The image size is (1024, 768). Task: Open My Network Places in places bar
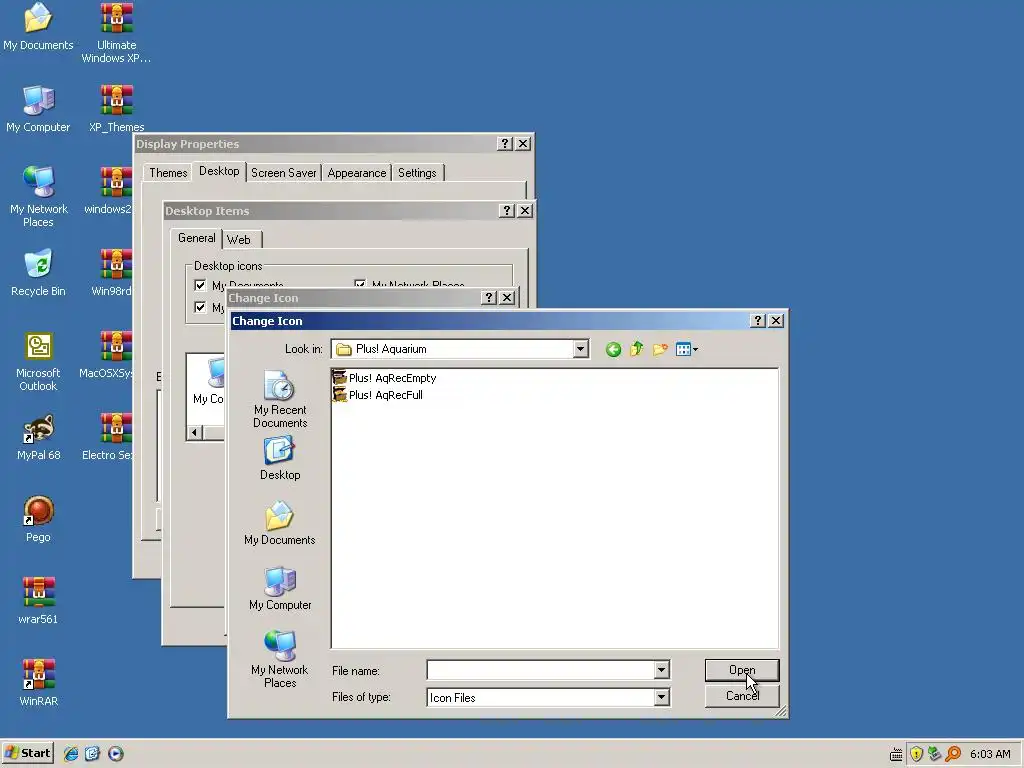click(x=280, y=659)
